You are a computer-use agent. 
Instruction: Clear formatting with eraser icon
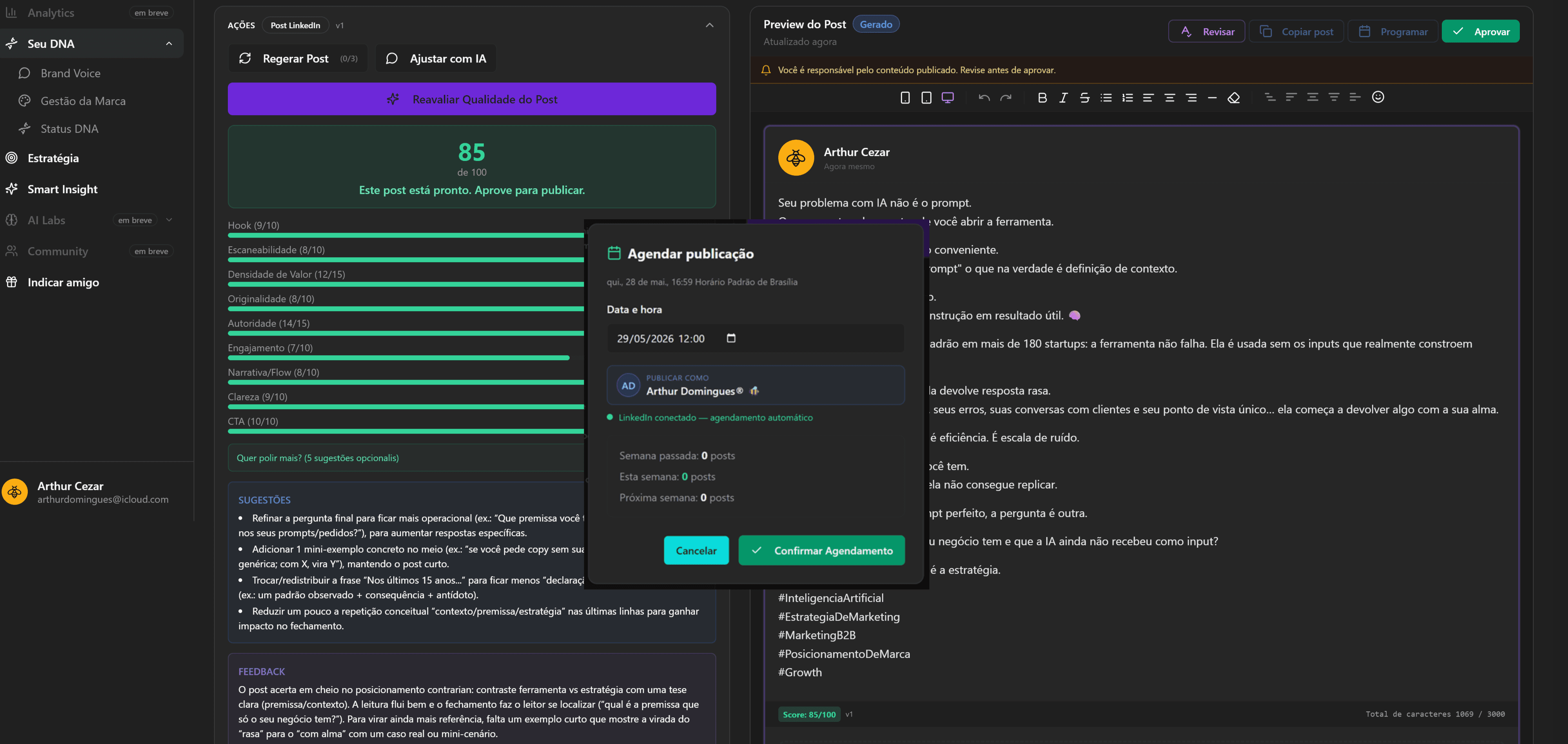point(1234,98)
